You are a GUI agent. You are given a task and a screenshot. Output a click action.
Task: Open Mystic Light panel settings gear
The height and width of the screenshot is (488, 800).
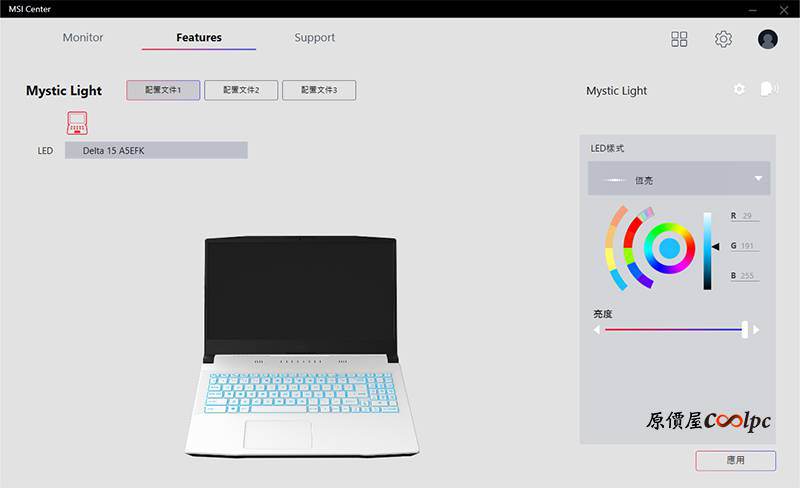point(739,89)
